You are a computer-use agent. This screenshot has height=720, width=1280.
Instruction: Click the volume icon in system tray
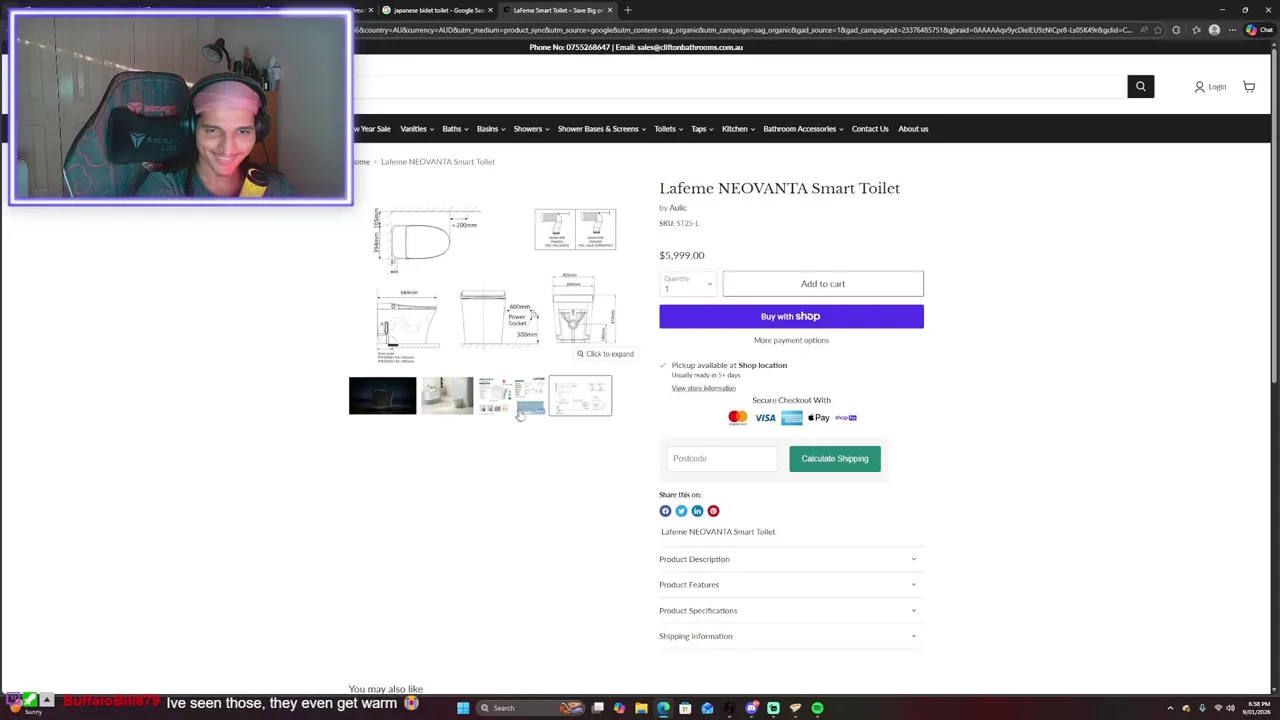point(1230,708)
